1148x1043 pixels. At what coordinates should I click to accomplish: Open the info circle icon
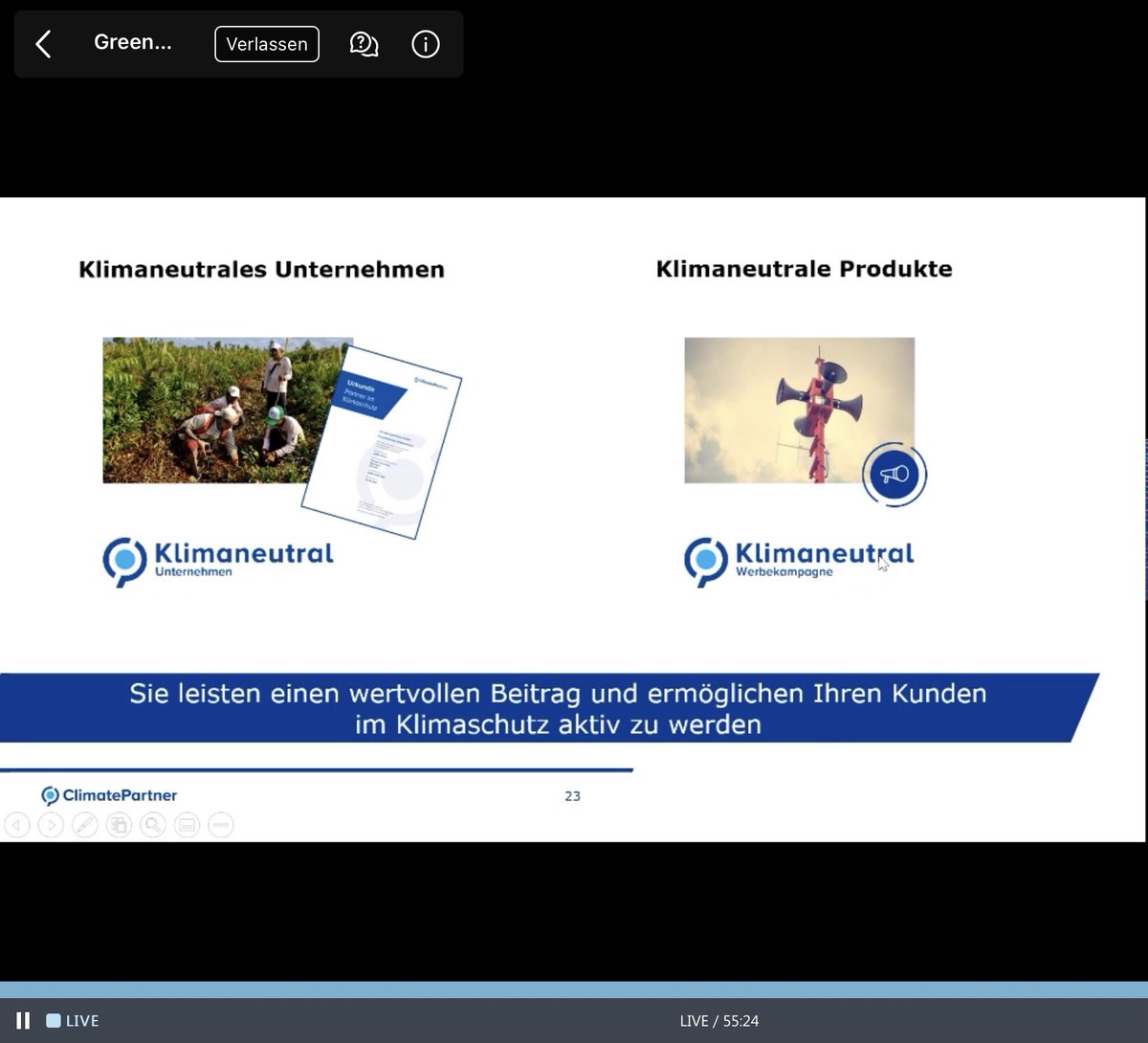pyautogui.click(x=426, y=44)
